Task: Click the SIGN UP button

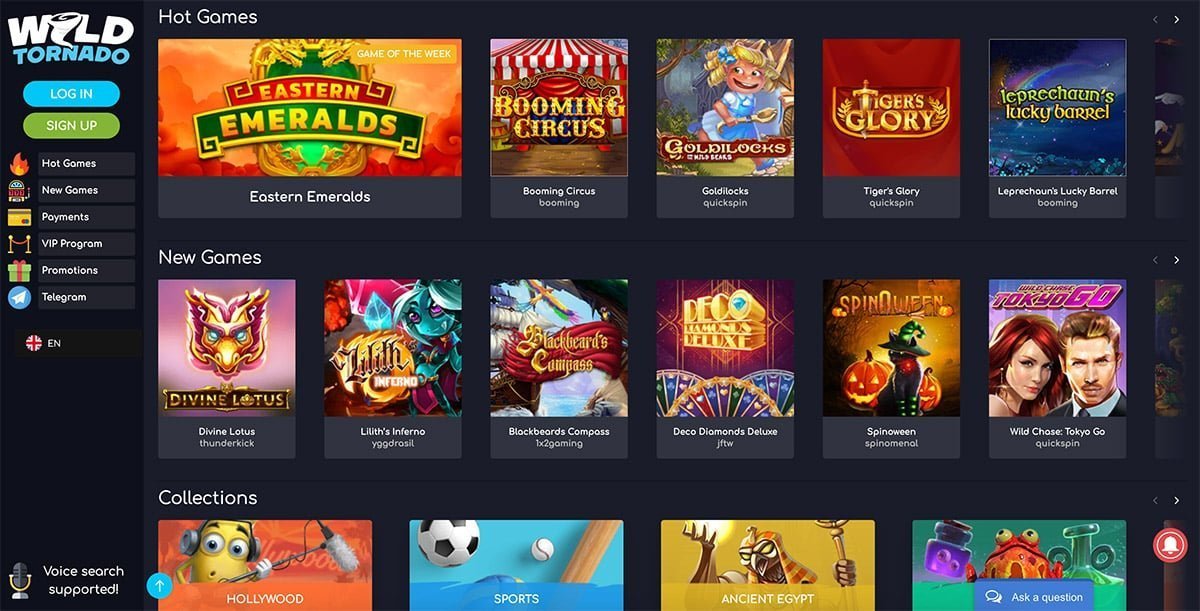Action: tap(71, 125)
